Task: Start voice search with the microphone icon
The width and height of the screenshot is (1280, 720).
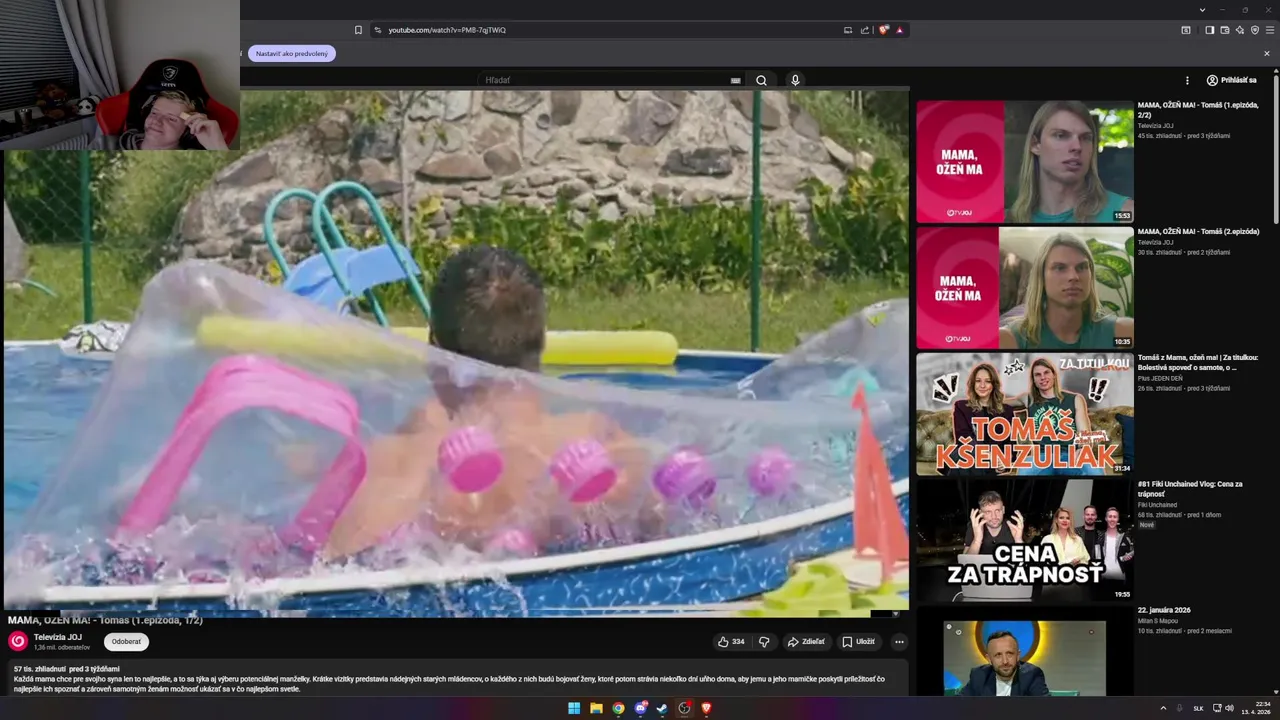Action: tap(795, 80)
